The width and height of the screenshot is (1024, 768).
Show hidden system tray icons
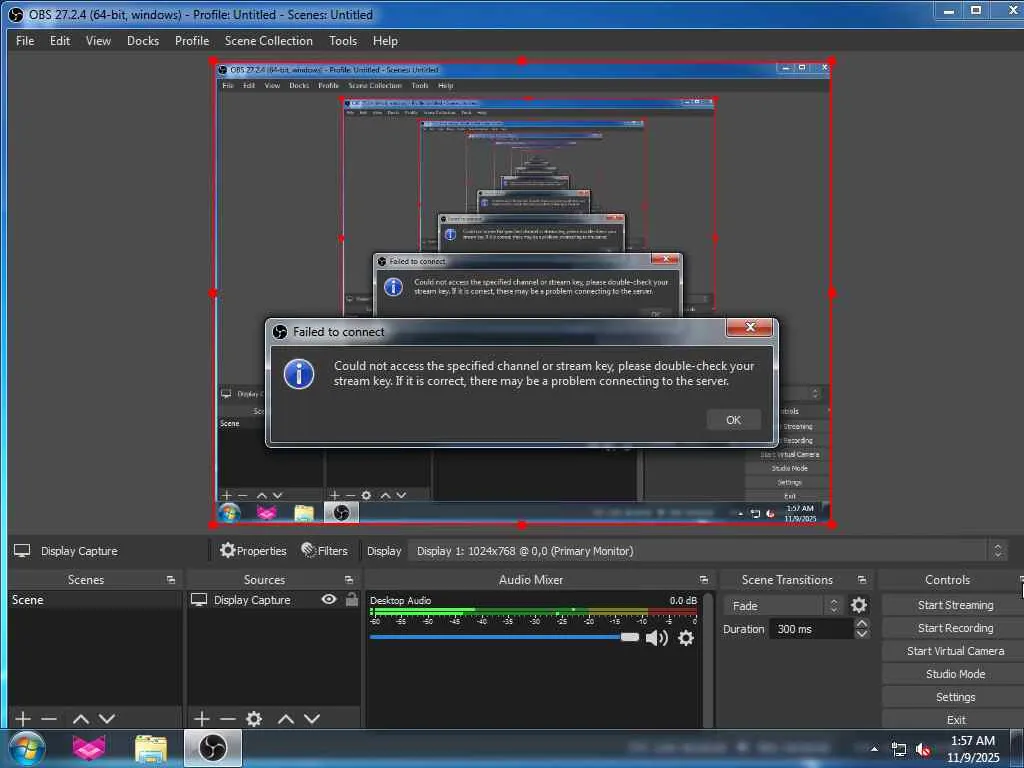(874, 749)
